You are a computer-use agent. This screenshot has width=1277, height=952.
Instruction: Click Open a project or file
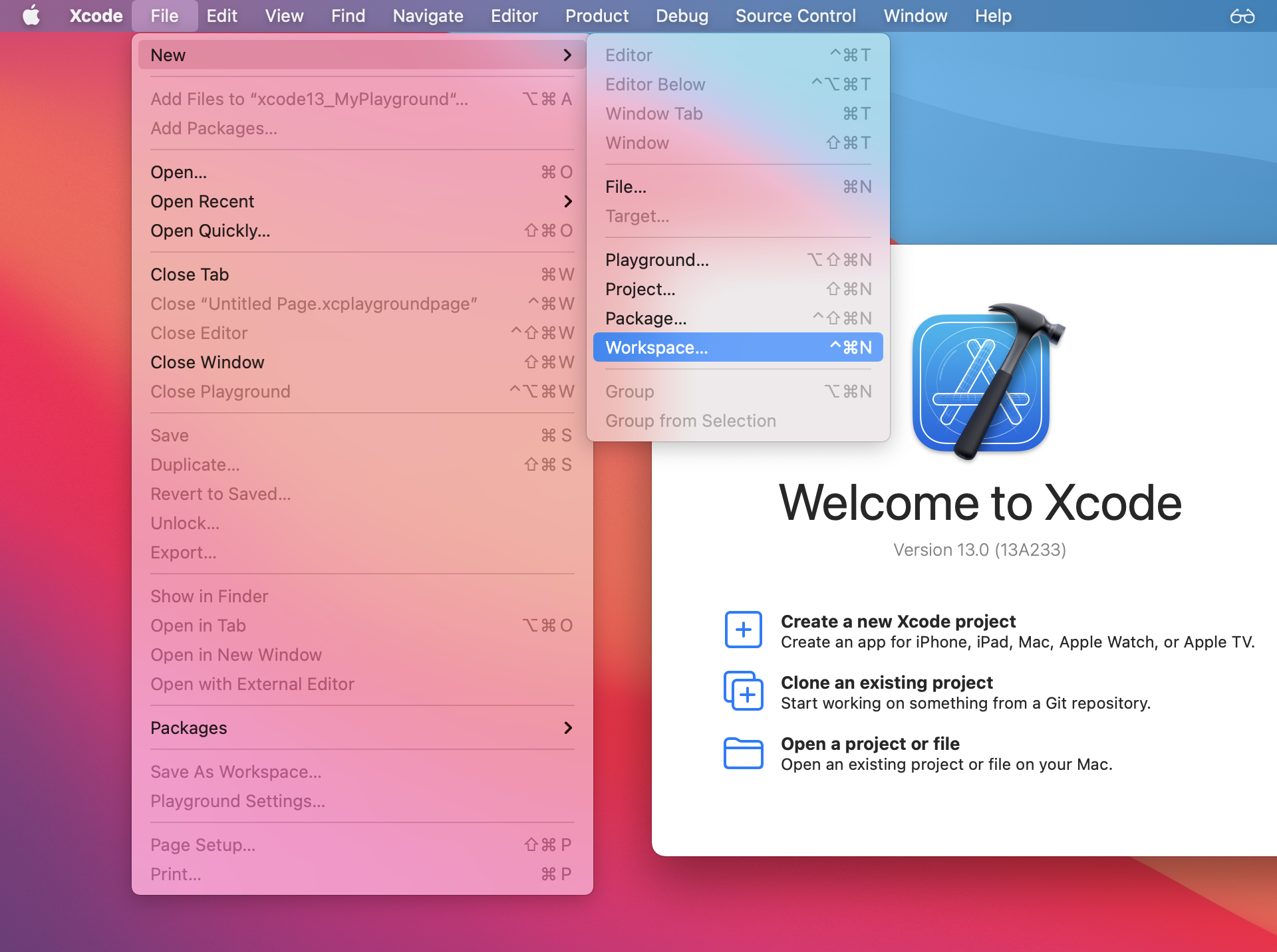click(870, 744)
